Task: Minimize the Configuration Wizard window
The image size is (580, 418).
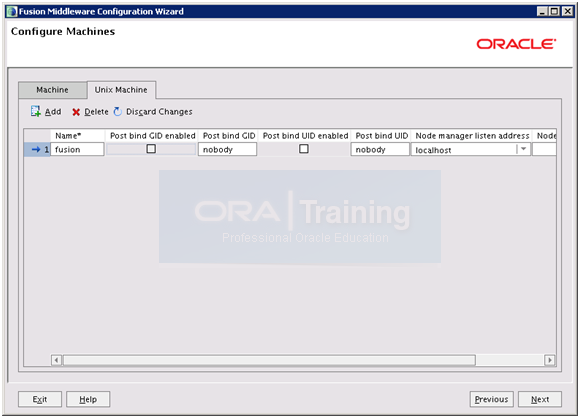Action: tap(542, 11)
